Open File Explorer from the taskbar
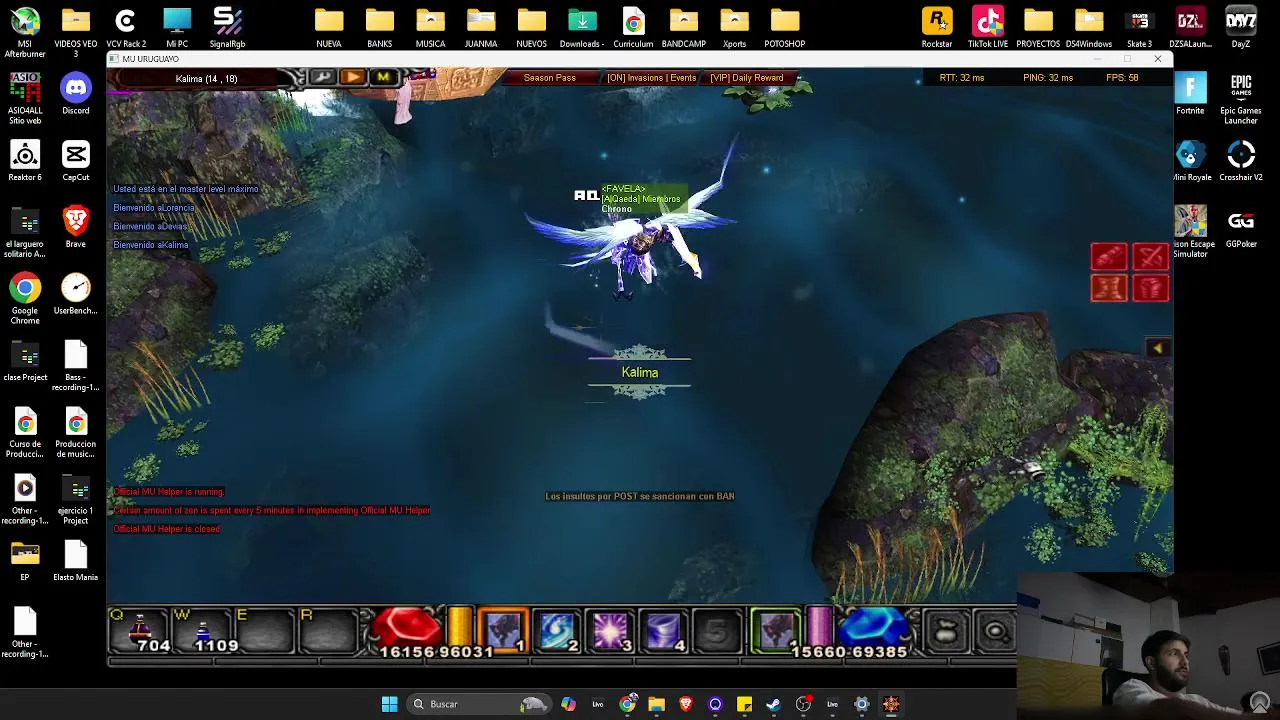 (656, 704)
